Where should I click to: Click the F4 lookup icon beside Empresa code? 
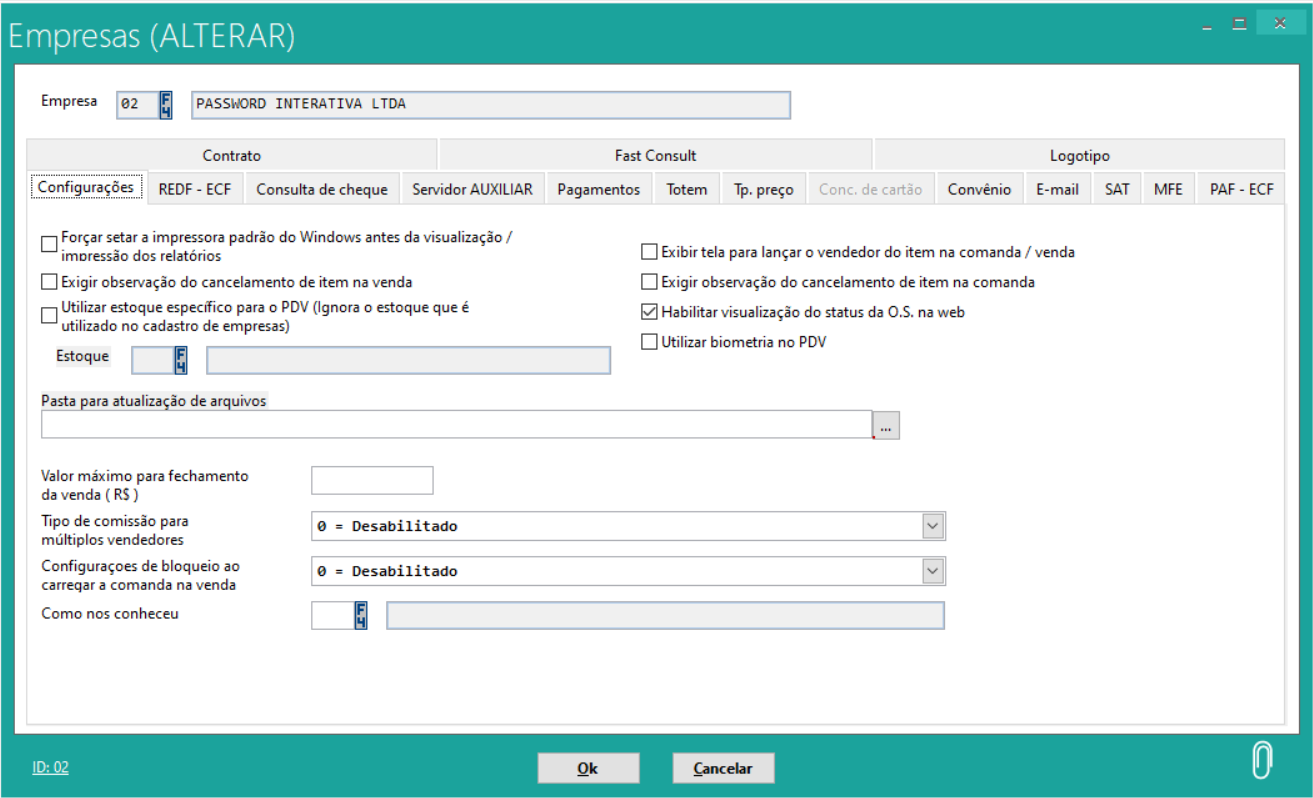point(166,105)
